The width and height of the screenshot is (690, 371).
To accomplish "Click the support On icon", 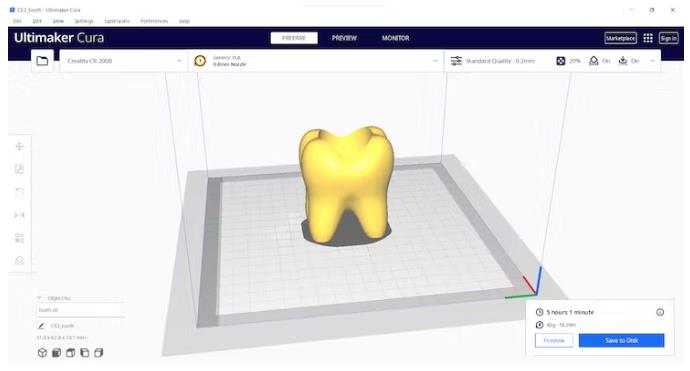I will 594,61.
